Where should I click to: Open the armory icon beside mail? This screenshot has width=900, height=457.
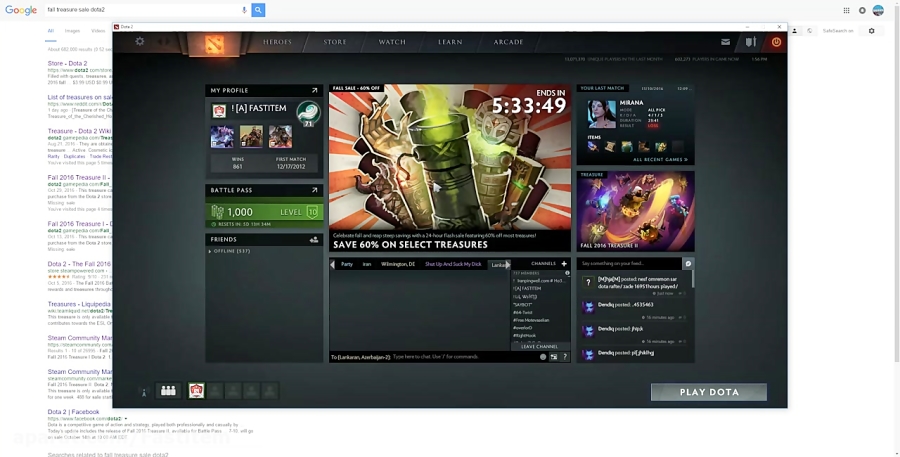point(750,42)
